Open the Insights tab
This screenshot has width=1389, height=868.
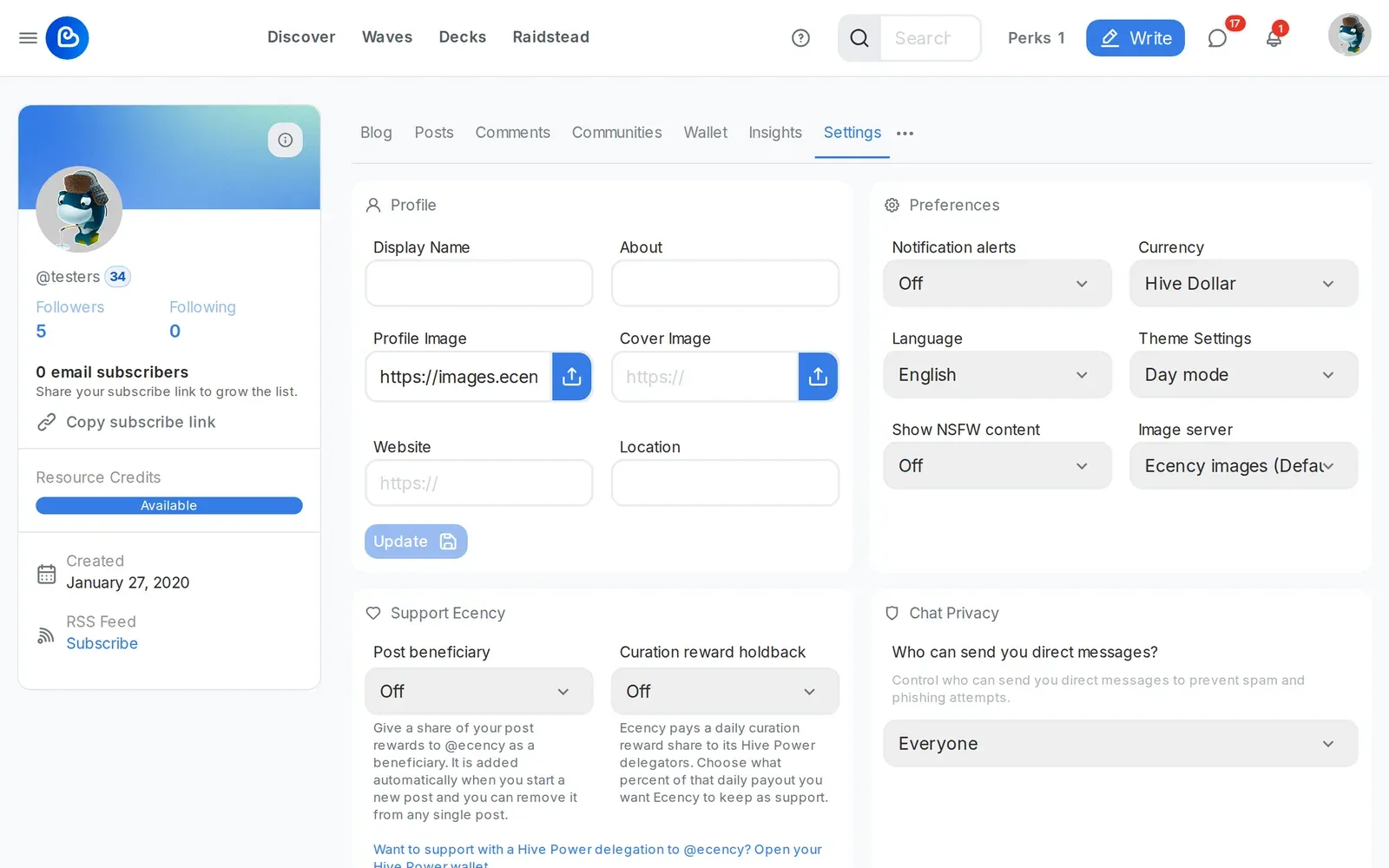pyautogui.click(x=775, y=133)
